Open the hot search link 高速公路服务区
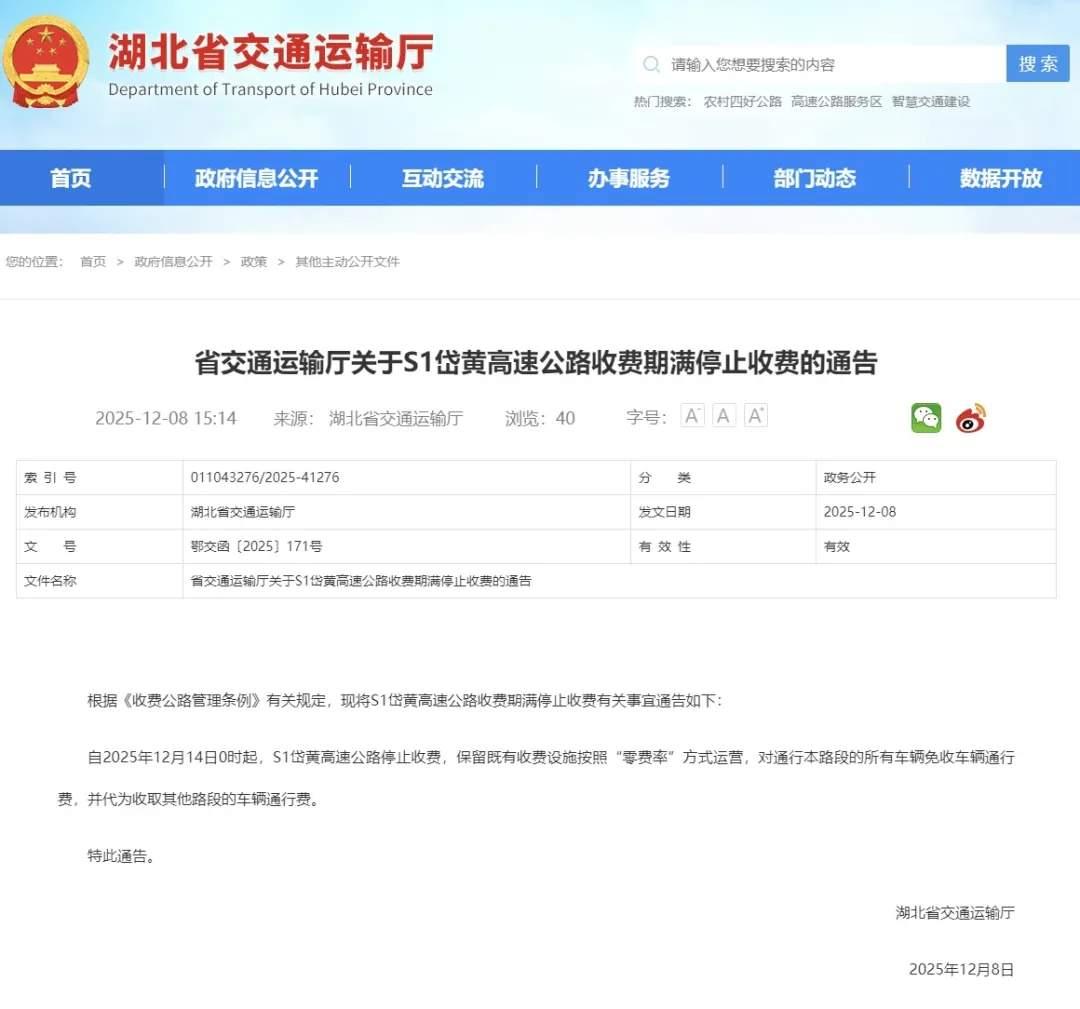The height and width of the screenshot is (1009, 1080). click(836, 101)
